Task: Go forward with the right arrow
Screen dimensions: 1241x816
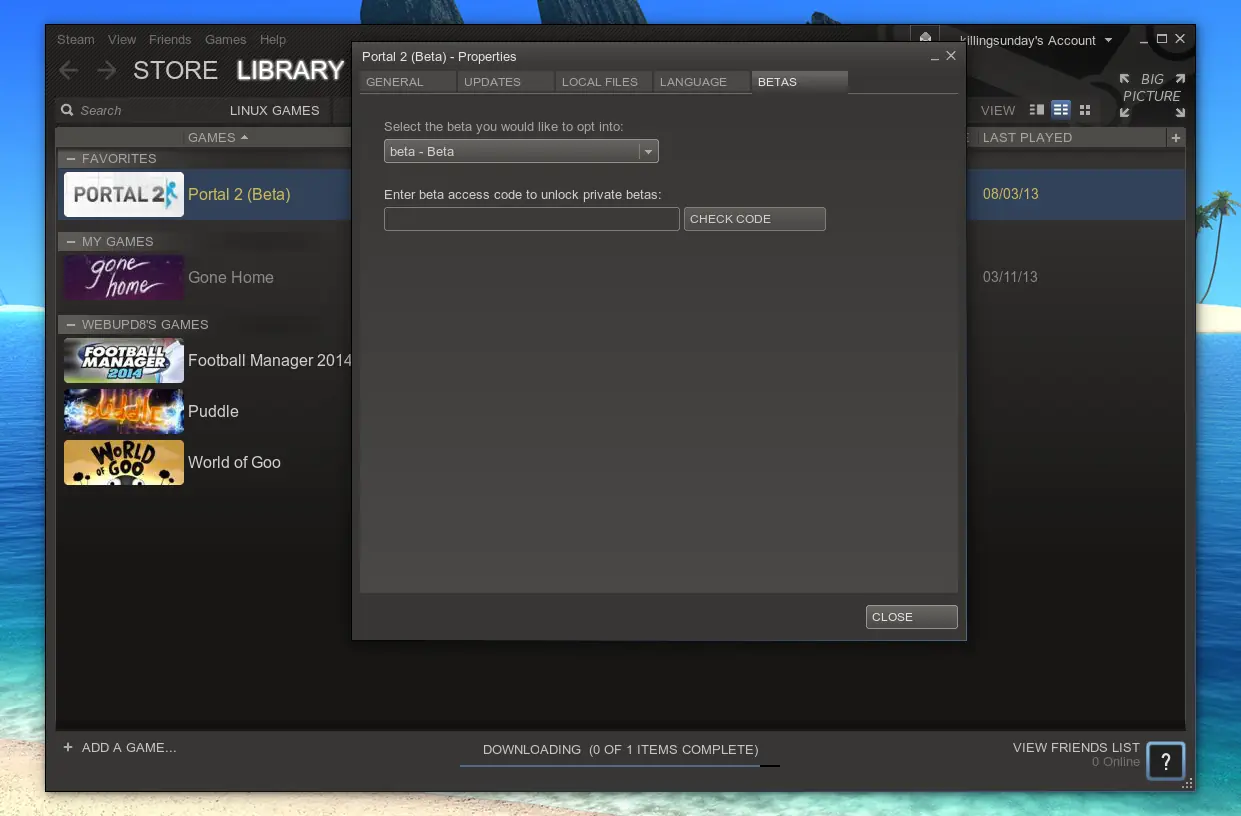Action: tap(106, 70)
